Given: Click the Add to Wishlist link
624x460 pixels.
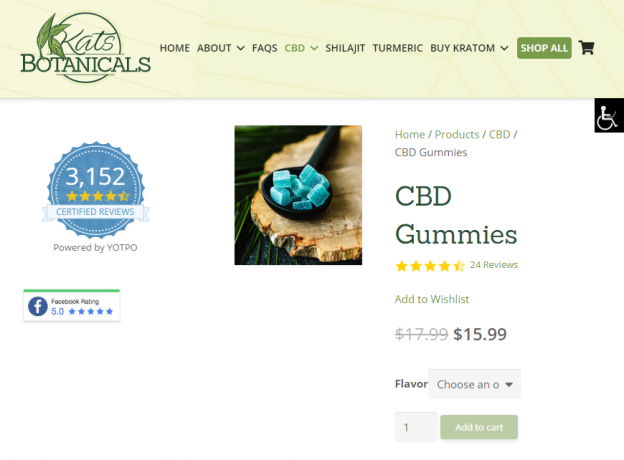Looking at the screenshot, I should [432, 299].
